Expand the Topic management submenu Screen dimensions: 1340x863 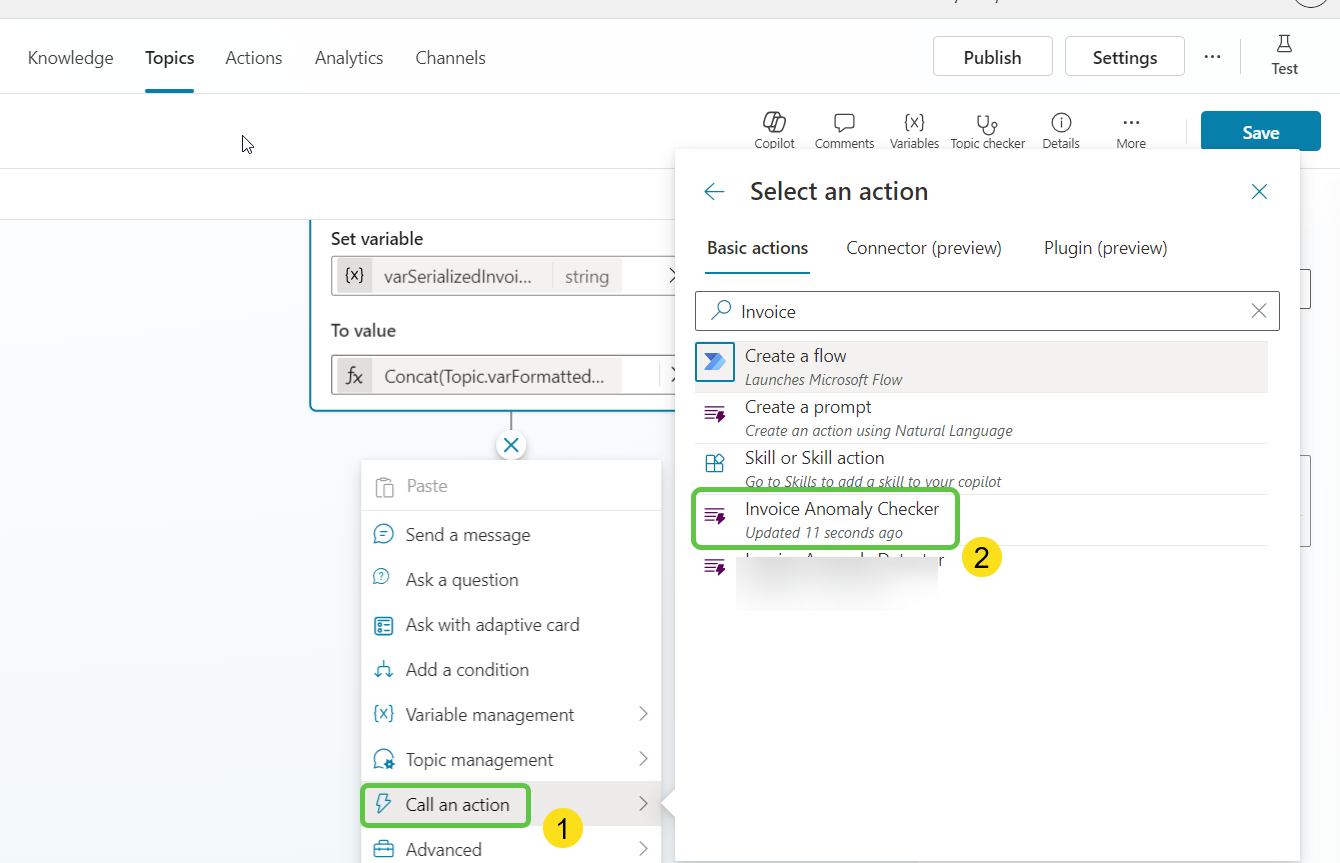(x=643, y=759)
